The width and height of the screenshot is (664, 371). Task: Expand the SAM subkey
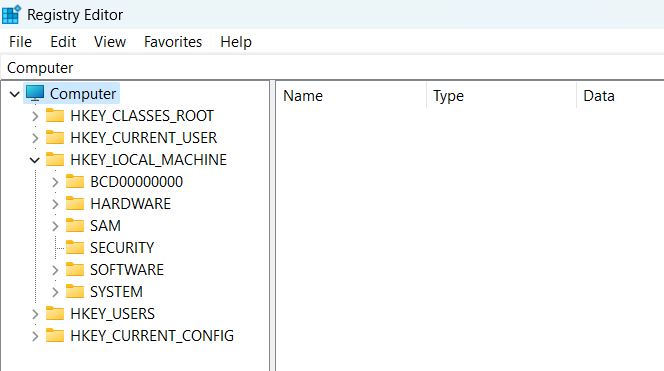[x=55, y=226]
